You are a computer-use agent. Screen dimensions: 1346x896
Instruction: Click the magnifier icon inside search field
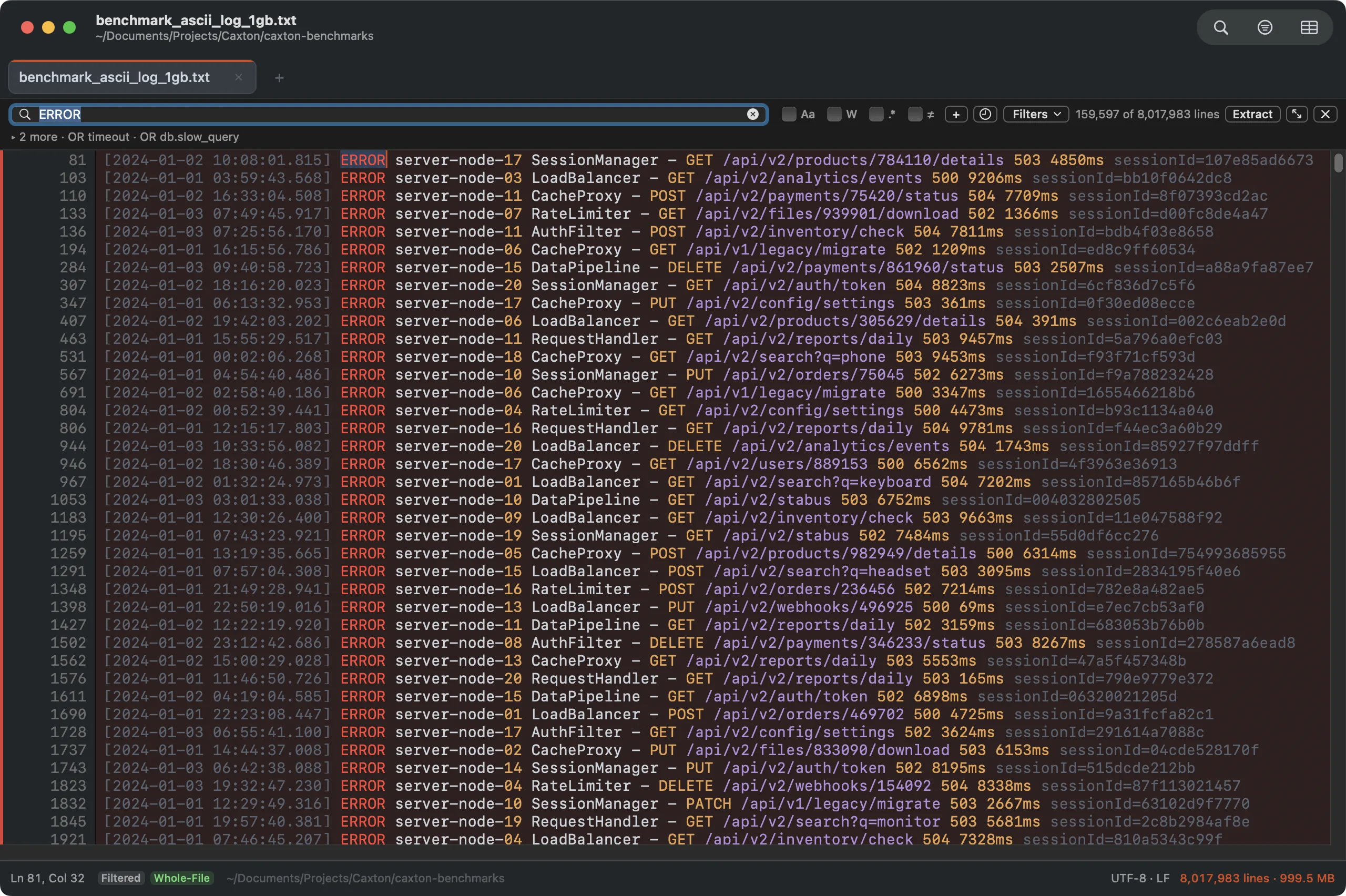click(25, 114)
